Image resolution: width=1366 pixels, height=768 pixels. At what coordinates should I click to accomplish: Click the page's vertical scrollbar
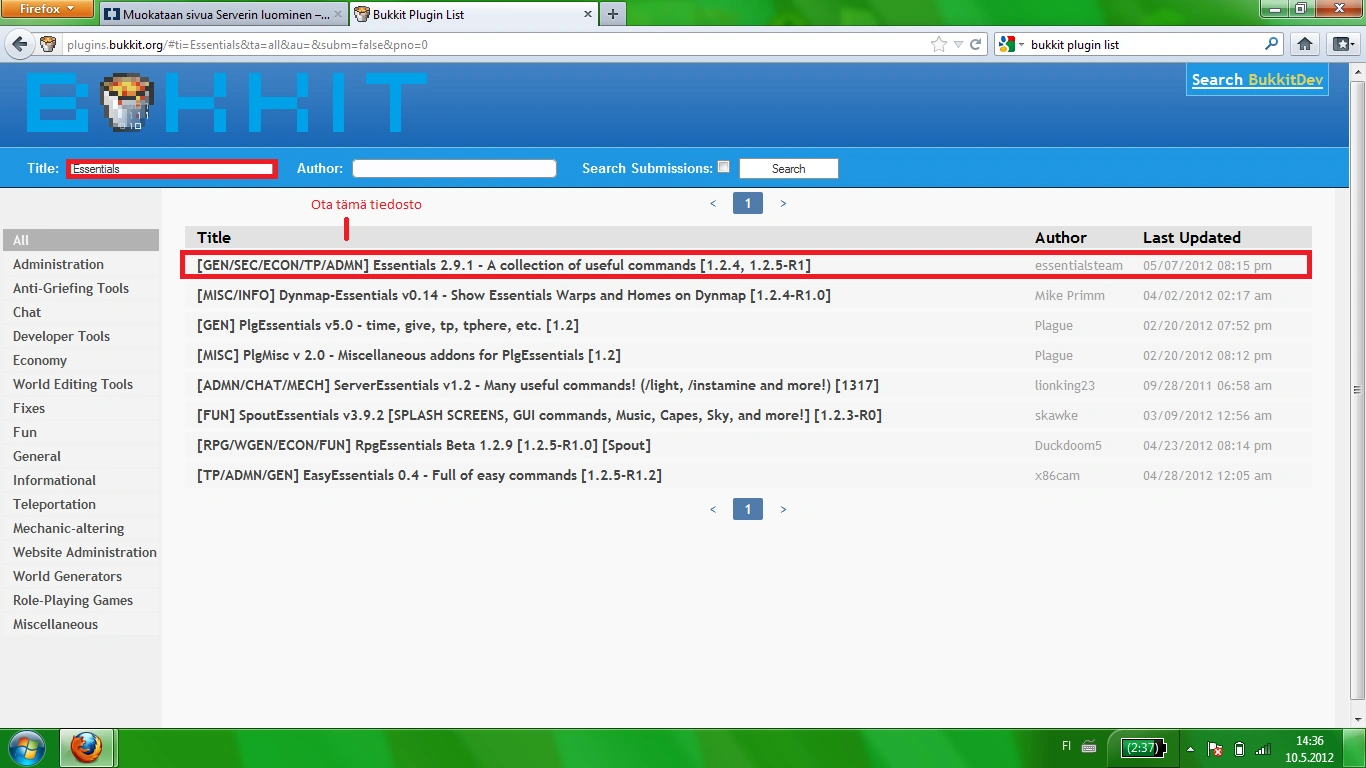pyautogui.click(x=1357, y=389)
